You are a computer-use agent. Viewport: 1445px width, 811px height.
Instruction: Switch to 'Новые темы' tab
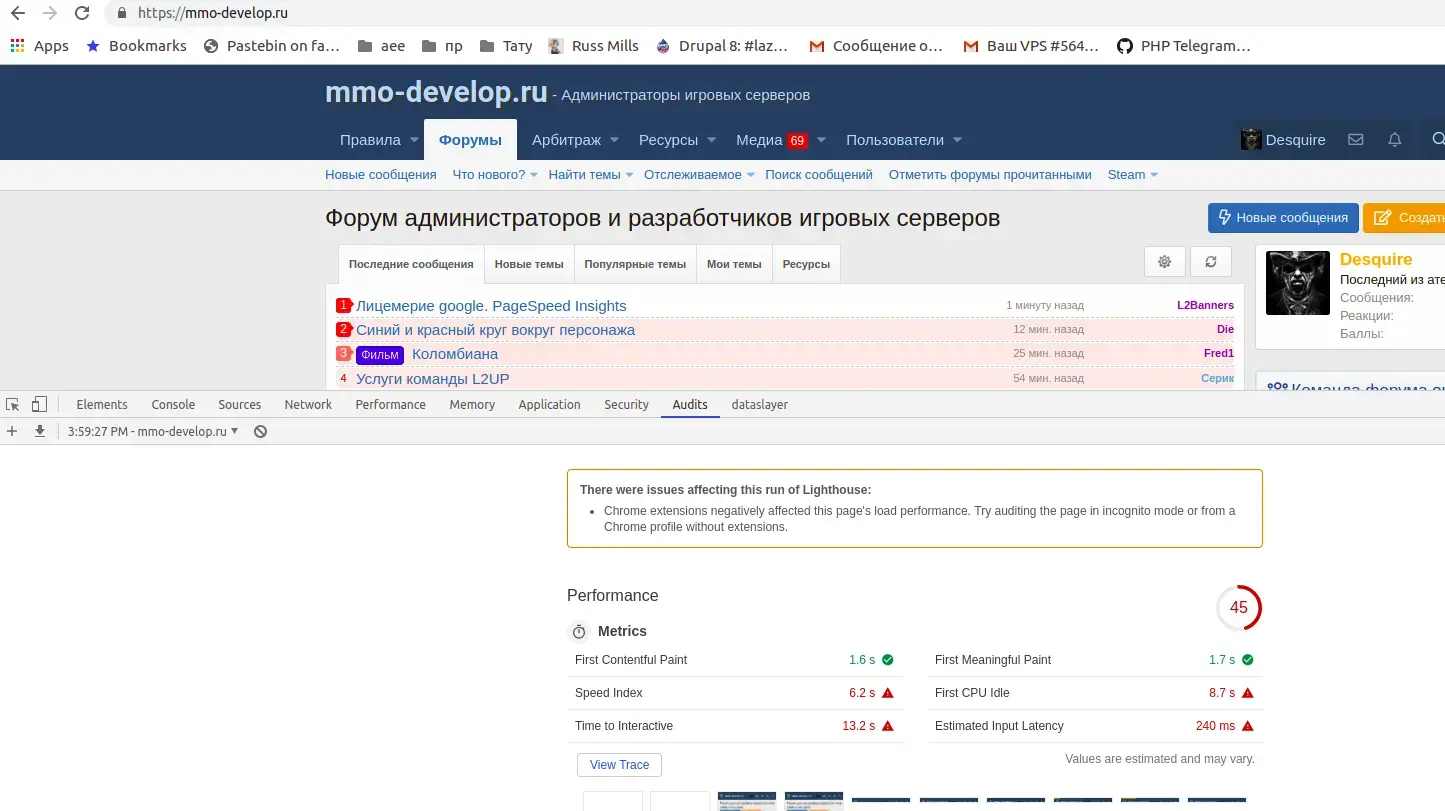point(529,264)
